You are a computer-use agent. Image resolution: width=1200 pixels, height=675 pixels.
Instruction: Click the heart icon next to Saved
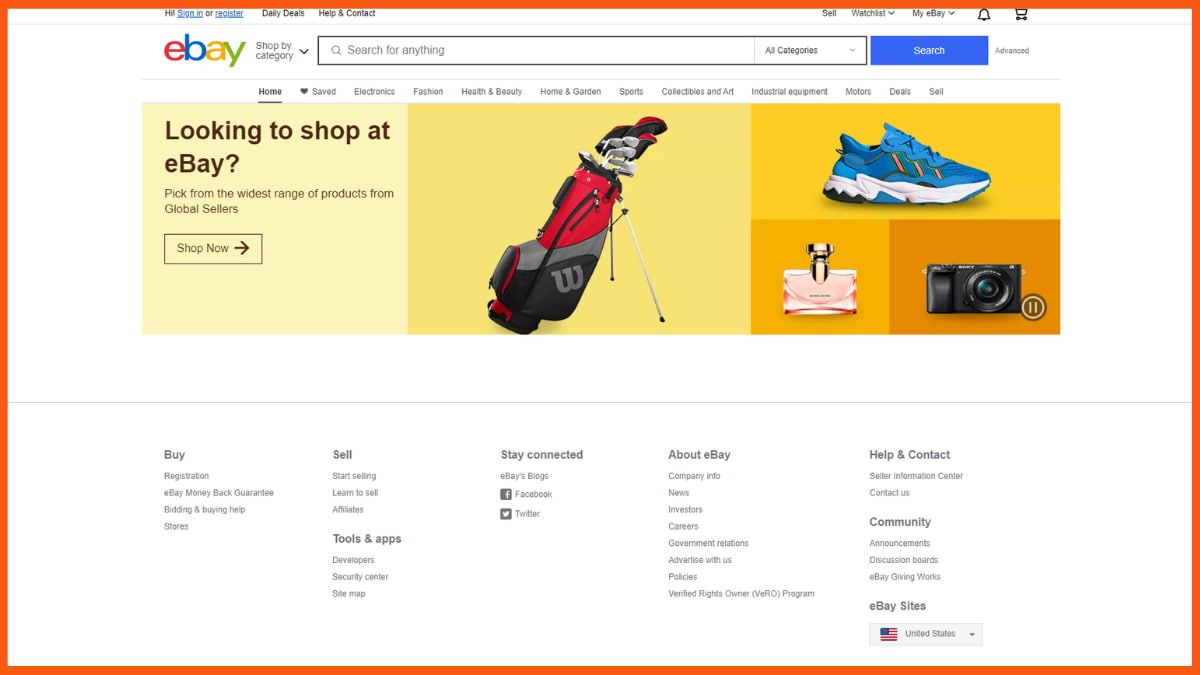coord(304,91)
